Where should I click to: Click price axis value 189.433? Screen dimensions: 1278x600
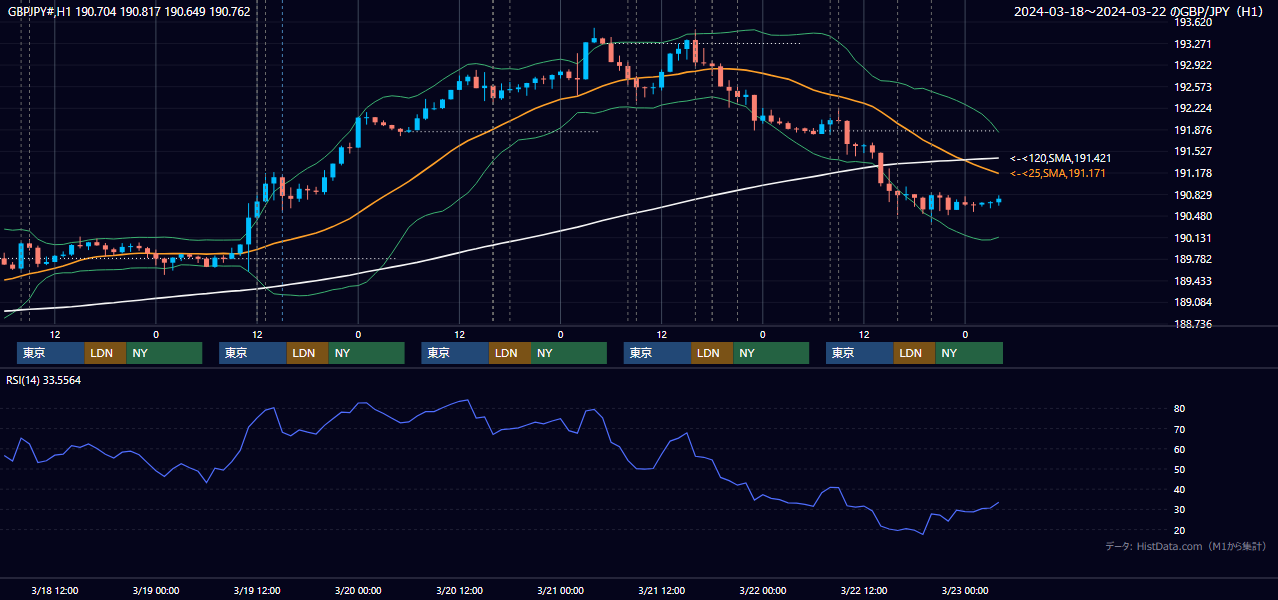point(1192,281)
